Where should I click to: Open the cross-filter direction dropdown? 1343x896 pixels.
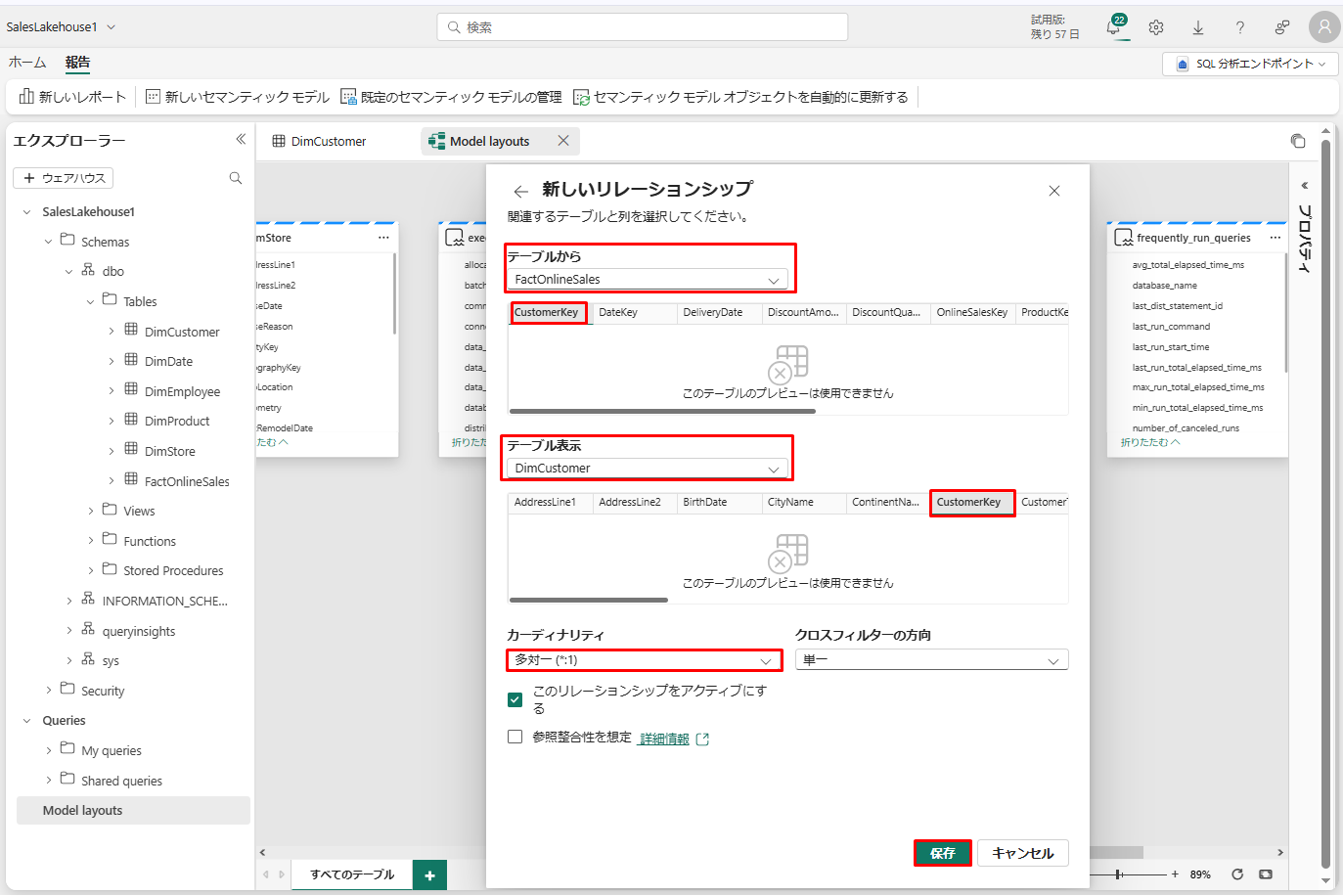coord(931,660)
